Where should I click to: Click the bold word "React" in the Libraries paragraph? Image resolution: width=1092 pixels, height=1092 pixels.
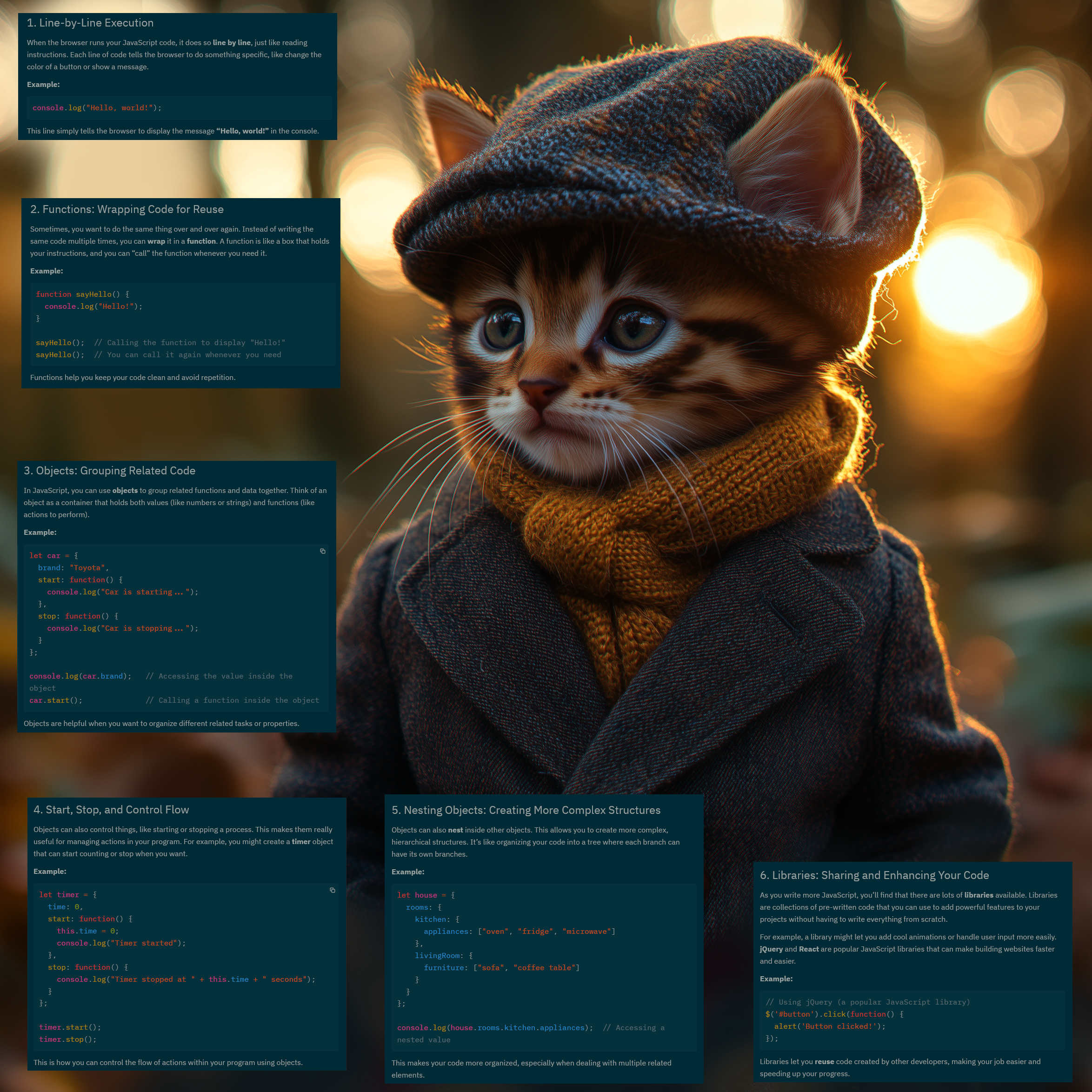tap(809, 949)
